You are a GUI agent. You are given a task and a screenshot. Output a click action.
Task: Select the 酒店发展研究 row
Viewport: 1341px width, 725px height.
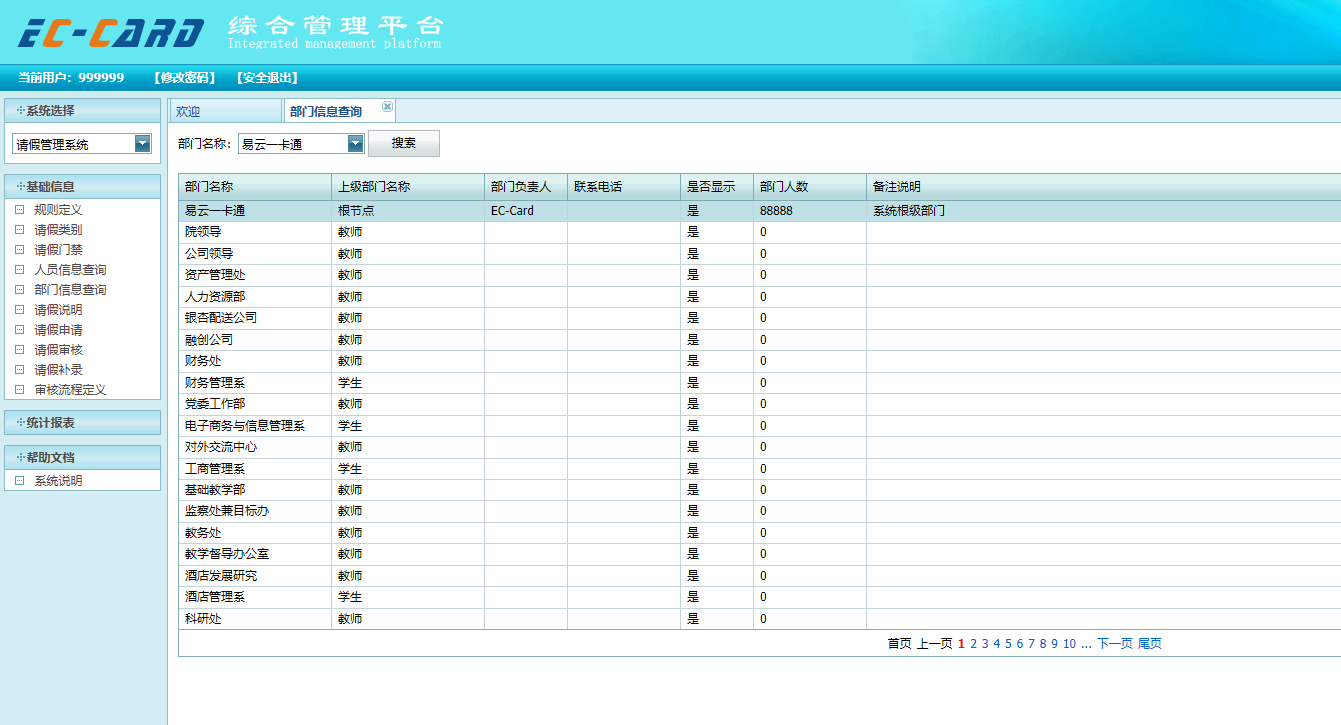click(x=760, y=576)
